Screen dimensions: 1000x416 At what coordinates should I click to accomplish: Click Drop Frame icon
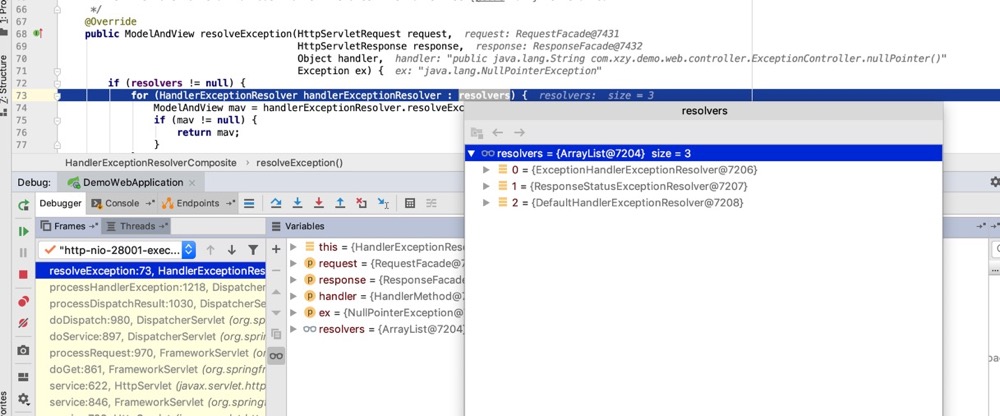click(x=362, y=204)
